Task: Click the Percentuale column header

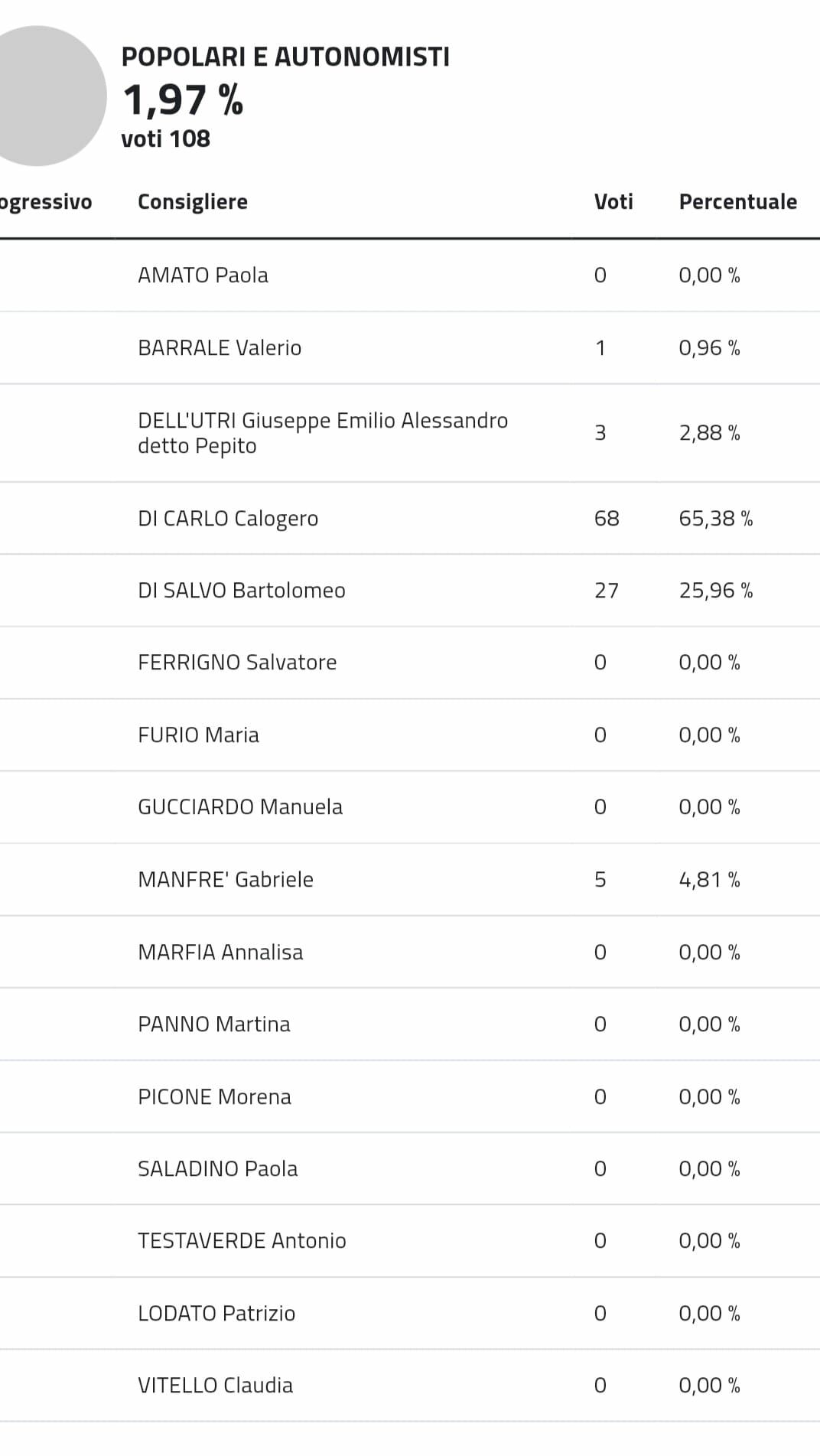Action: (737, 202)
